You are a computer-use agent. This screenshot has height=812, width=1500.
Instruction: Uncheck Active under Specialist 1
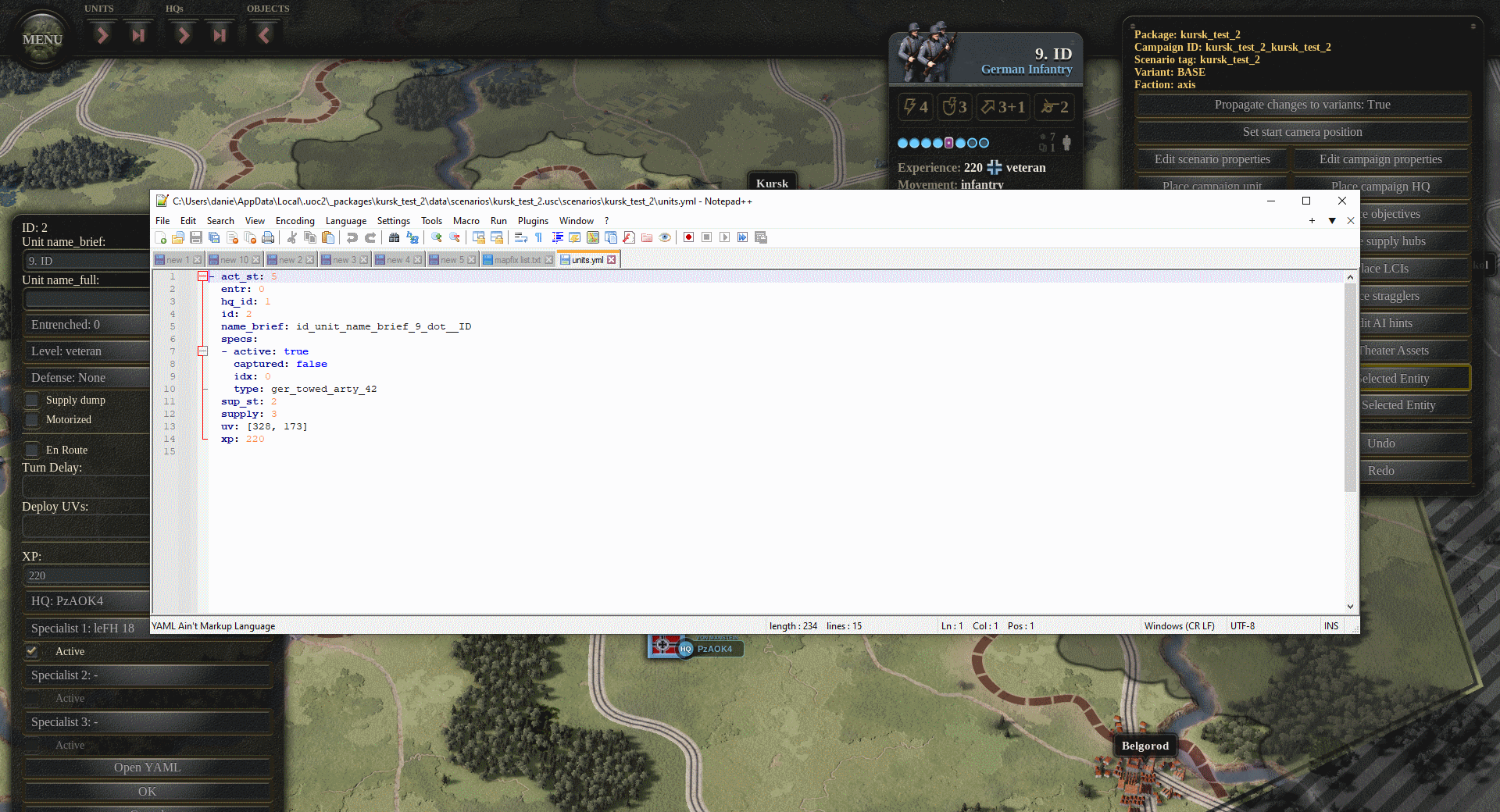(32, 651)
